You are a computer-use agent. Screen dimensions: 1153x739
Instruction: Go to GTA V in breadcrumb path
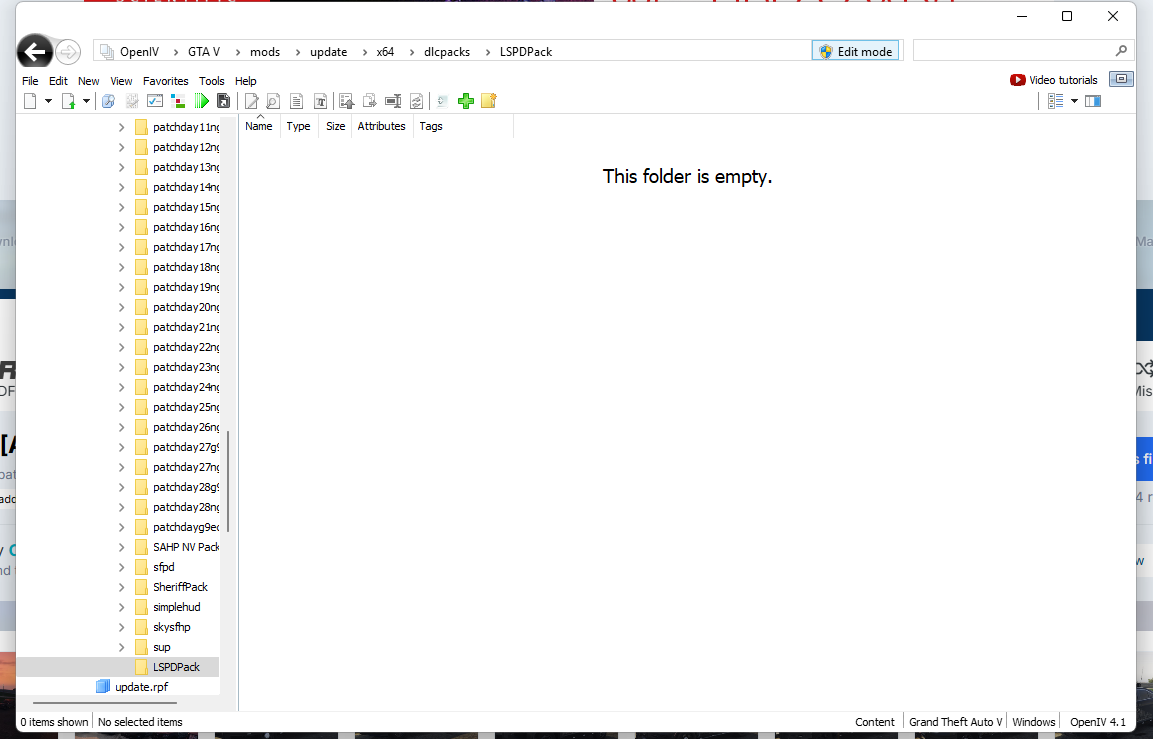(204, 51)
